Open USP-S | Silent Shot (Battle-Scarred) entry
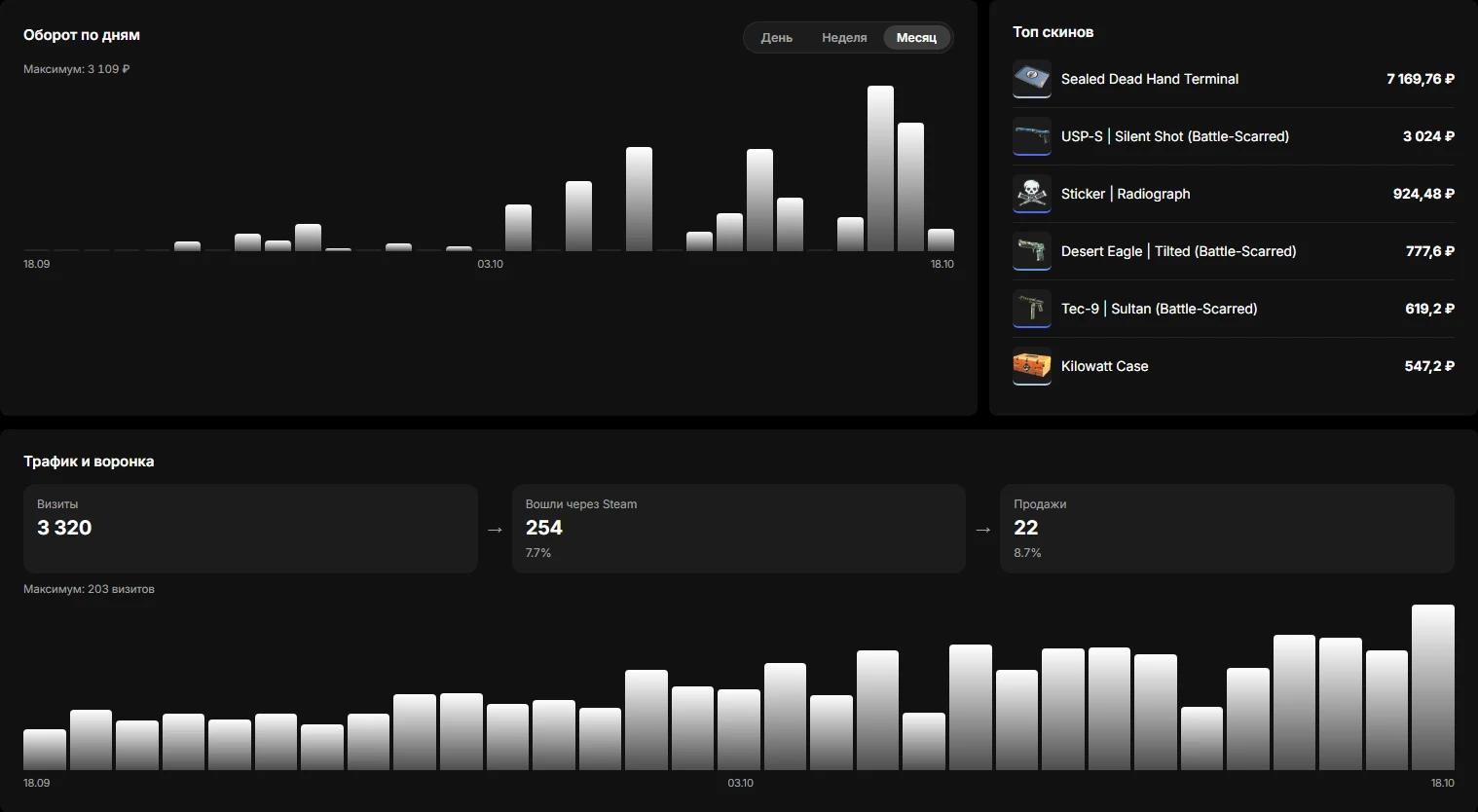The height and width of the screenshot is (812, 1478). point(1174,136)
